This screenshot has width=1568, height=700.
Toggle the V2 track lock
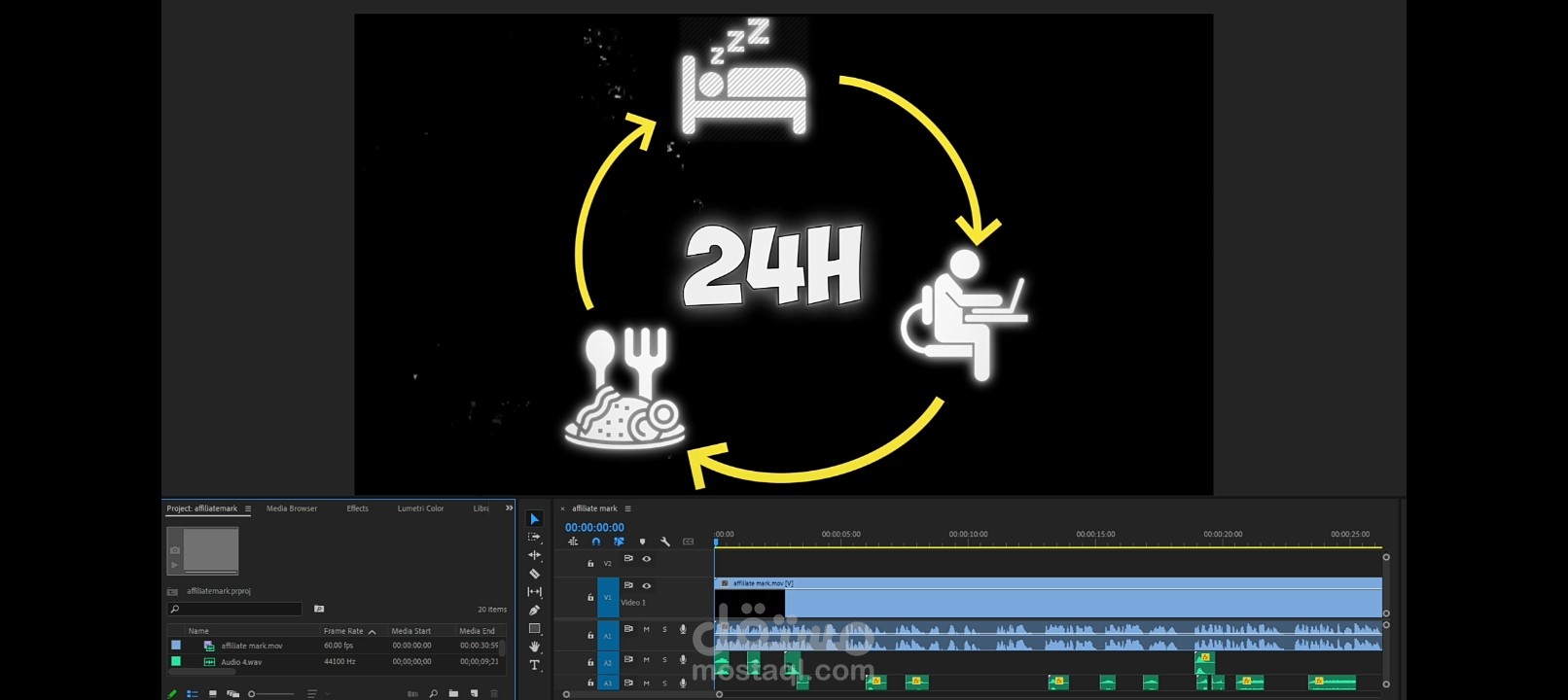(590, 564)
